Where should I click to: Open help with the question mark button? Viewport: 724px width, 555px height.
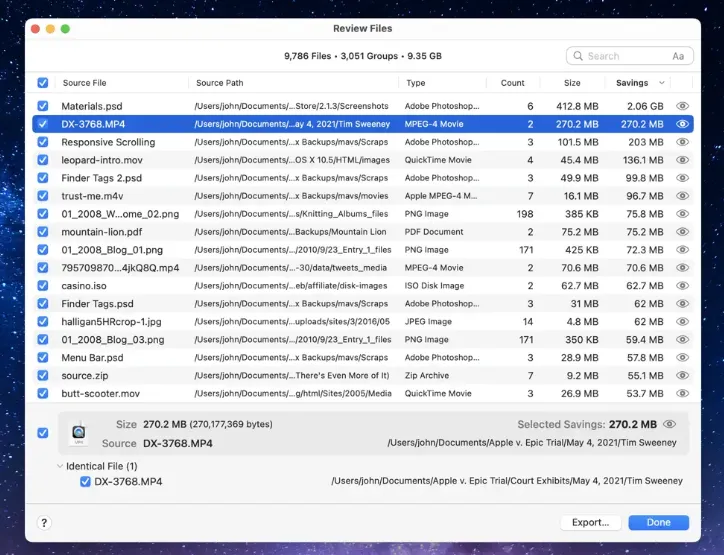click(x=44, y=523)
